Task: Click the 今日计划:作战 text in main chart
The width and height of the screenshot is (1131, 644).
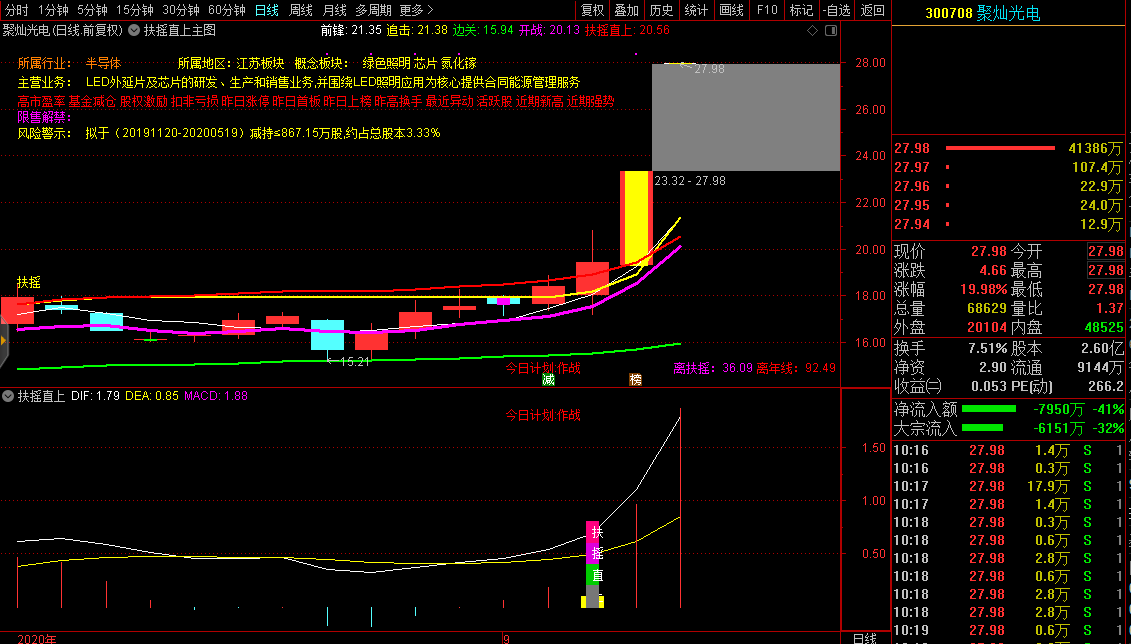Action: [x=542, y=368]
